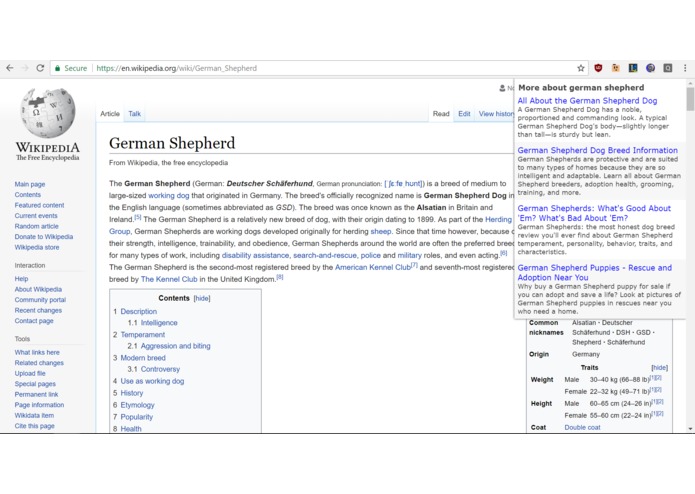
Task: Jump to Intelligence subsection in contents
Action: [x=159, y=323]
